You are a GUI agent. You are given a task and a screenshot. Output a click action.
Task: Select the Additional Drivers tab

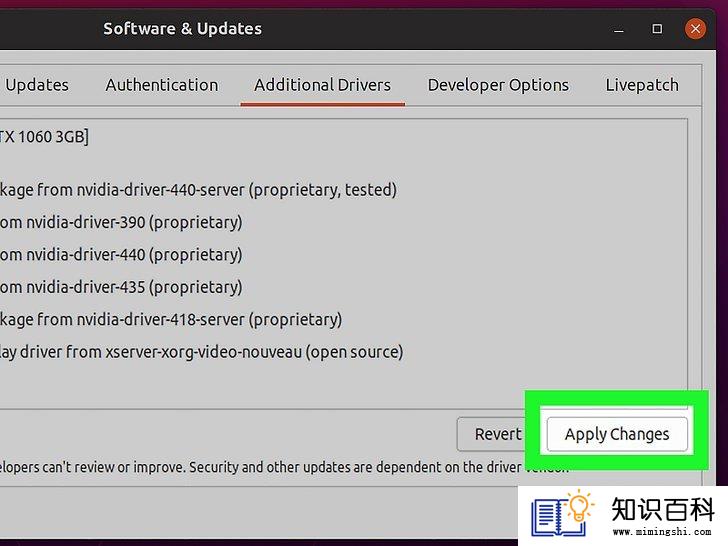click(323, 85)
